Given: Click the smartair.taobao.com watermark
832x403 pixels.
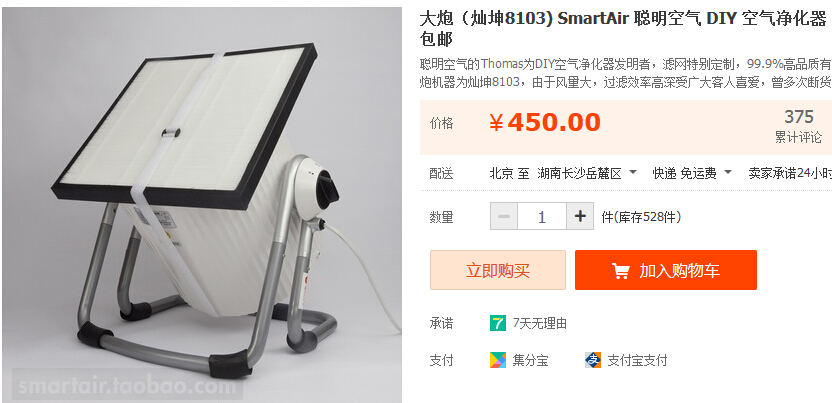Looking at the screenshot, I should tap(127, 386).
